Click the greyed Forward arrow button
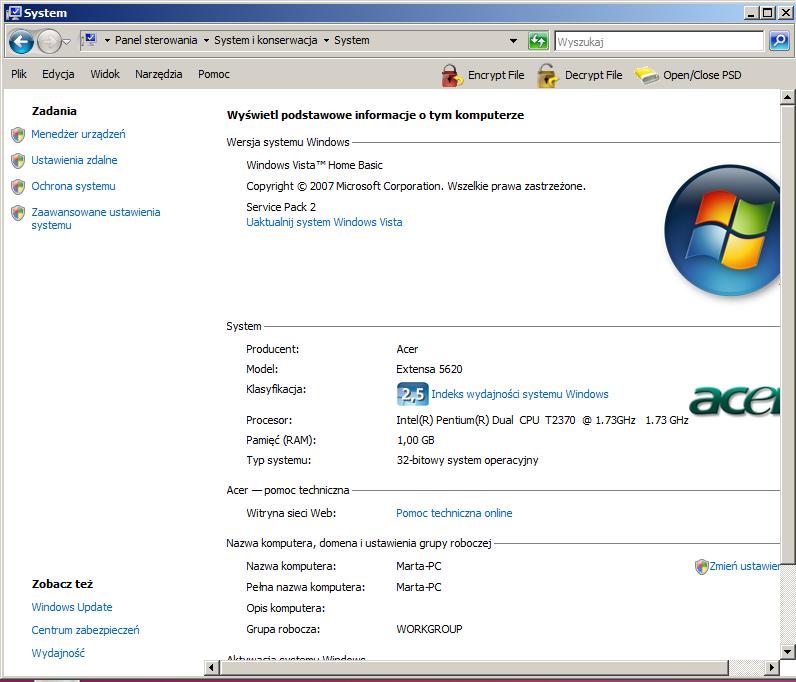The width and height of the screenshot is (796, 682). click(49, 41)
